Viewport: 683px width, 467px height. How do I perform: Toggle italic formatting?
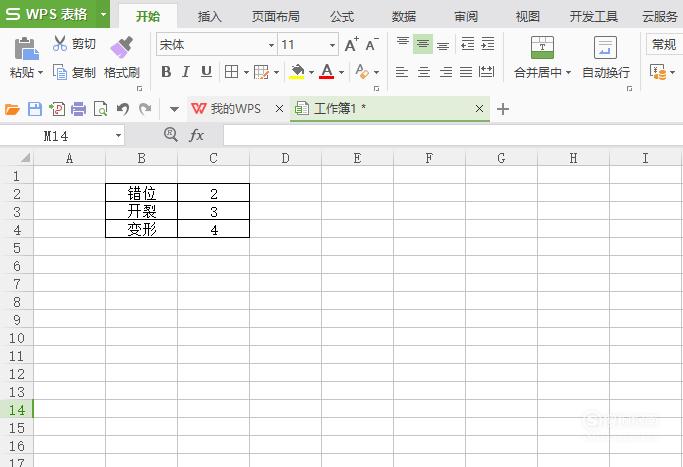(x=186, y=72)
